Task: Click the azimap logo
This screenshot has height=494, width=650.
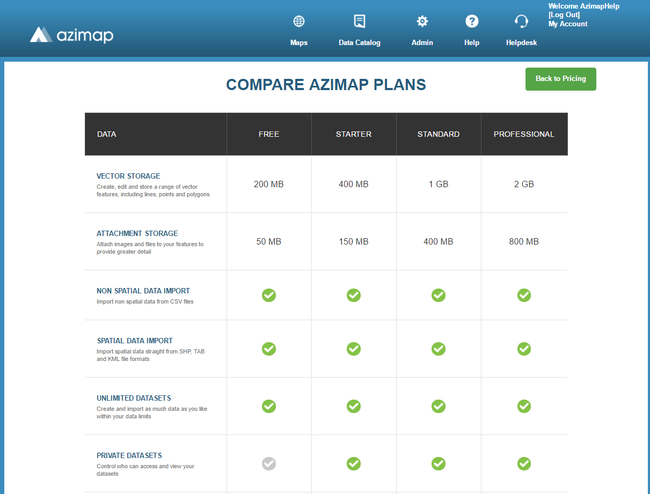Action: pos(72,35)
